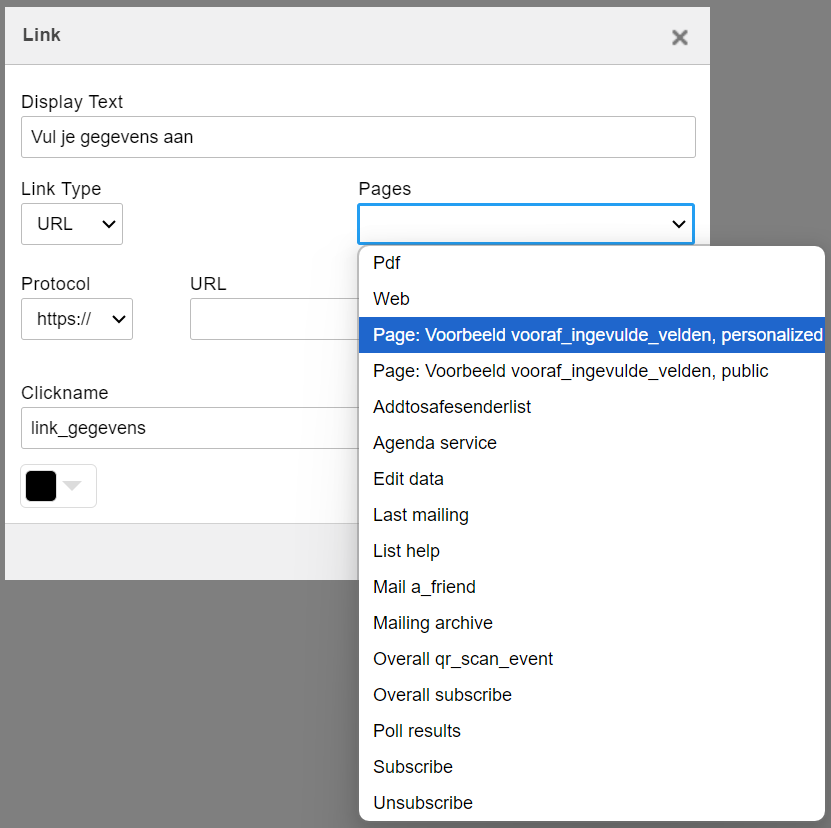Screen dimensions: 831x828
Task: Open the Protocol https:// dropdown
Action: click(77, 319)
